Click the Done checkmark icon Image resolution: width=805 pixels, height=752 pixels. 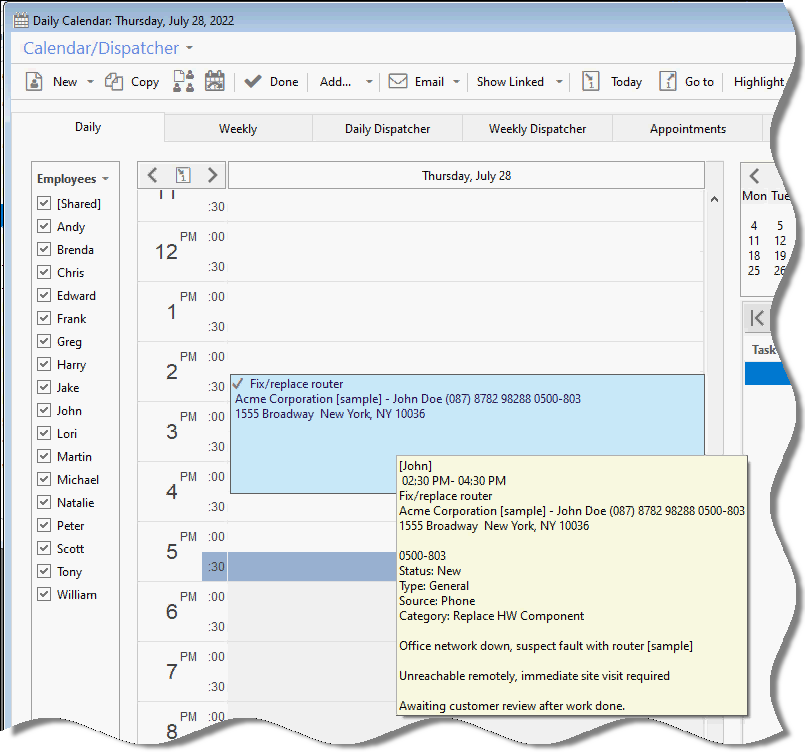coord(253,82)
